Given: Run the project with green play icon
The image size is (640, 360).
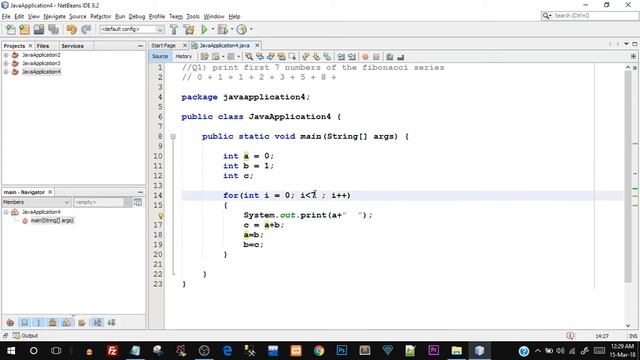Looking at the screenshot, I should pos(204,29).
